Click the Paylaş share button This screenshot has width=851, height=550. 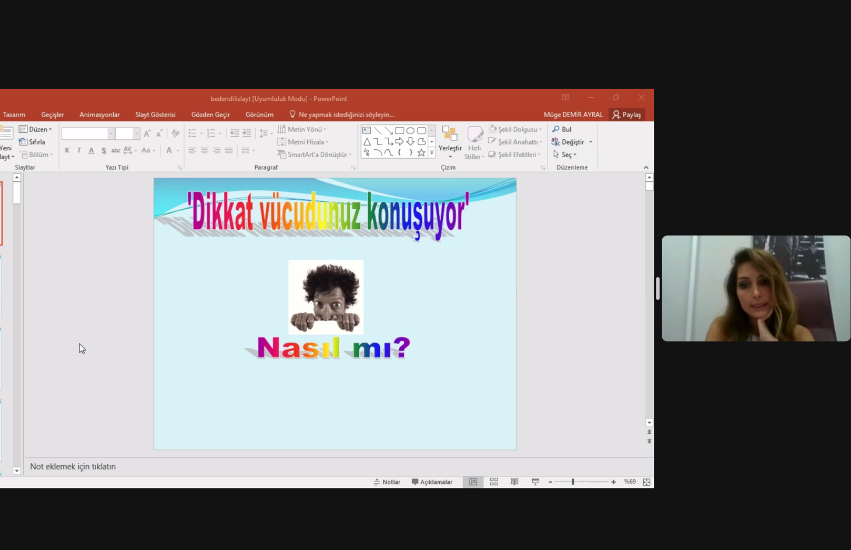(627, 115)
